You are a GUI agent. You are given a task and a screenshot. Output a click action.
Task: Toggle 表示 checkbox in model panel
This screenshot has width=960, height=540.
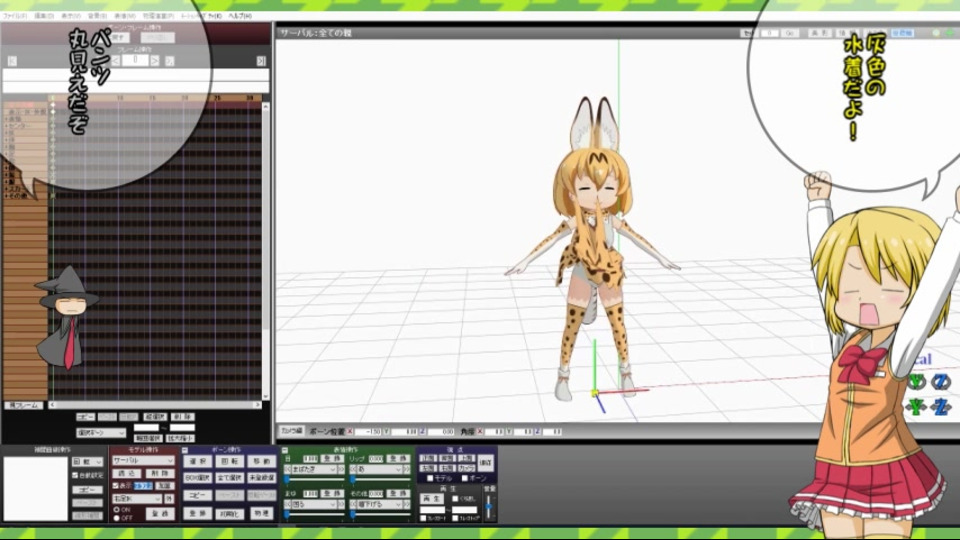(115, 486)
